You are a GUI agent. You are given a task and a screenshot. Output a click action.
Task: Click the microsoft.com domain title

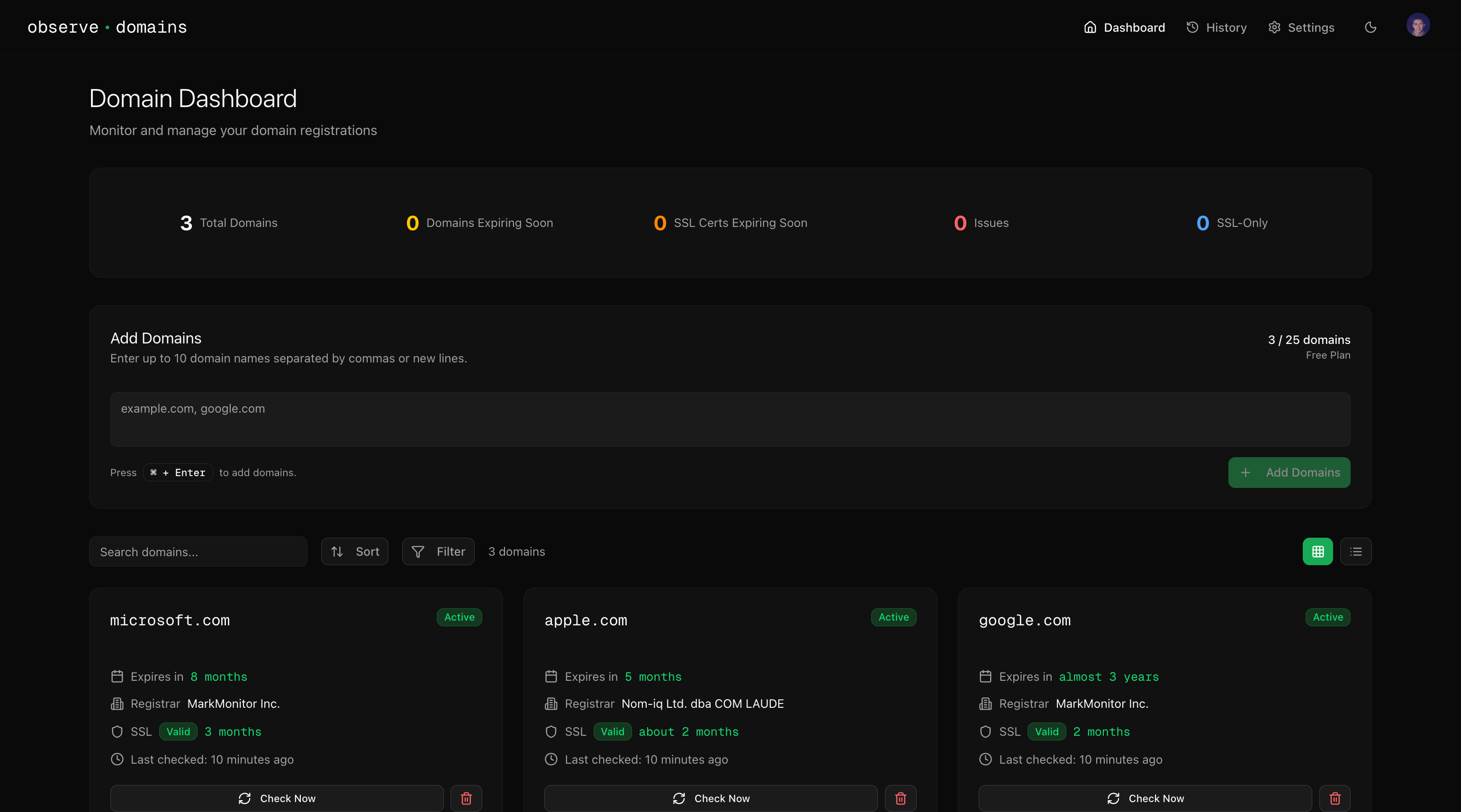(x=170, y=620)
